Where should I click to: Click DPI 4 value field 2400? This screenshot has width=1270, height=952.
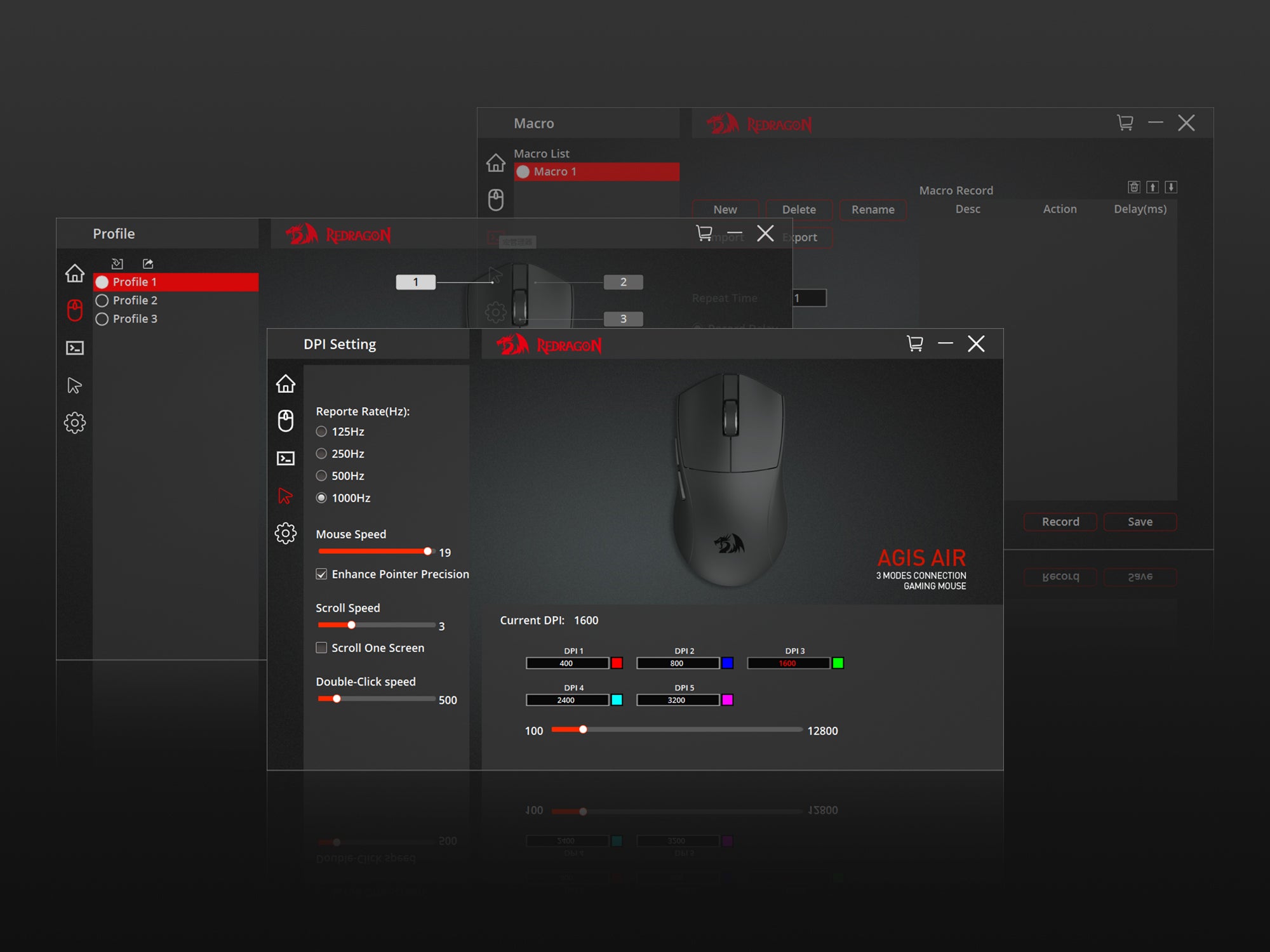click(x=567, y=700)
